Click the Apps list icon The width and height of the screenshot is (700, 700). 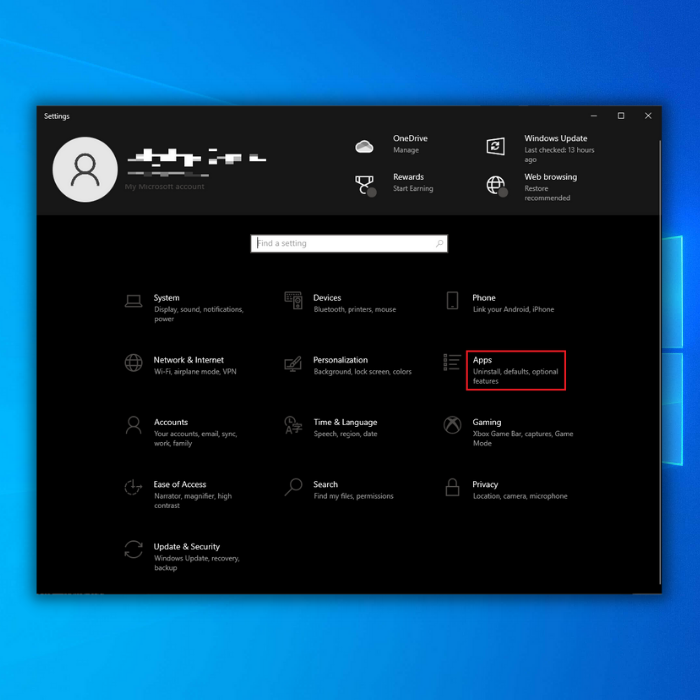452,362
